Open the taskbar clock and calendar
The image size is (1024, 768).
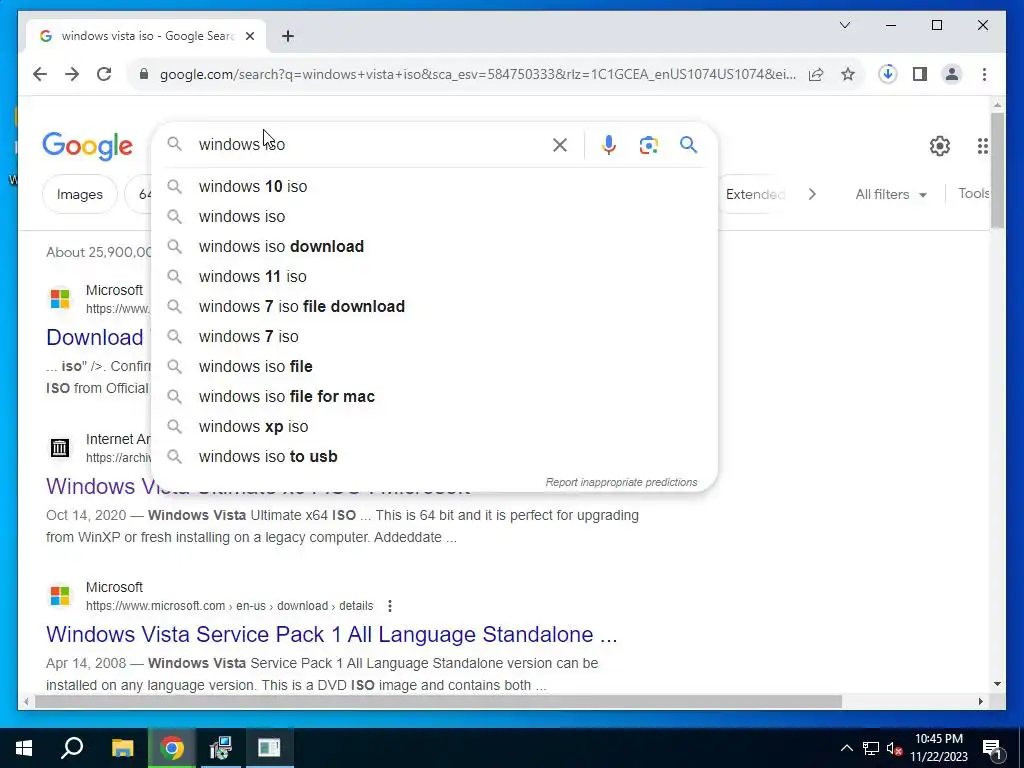(939, 748)
